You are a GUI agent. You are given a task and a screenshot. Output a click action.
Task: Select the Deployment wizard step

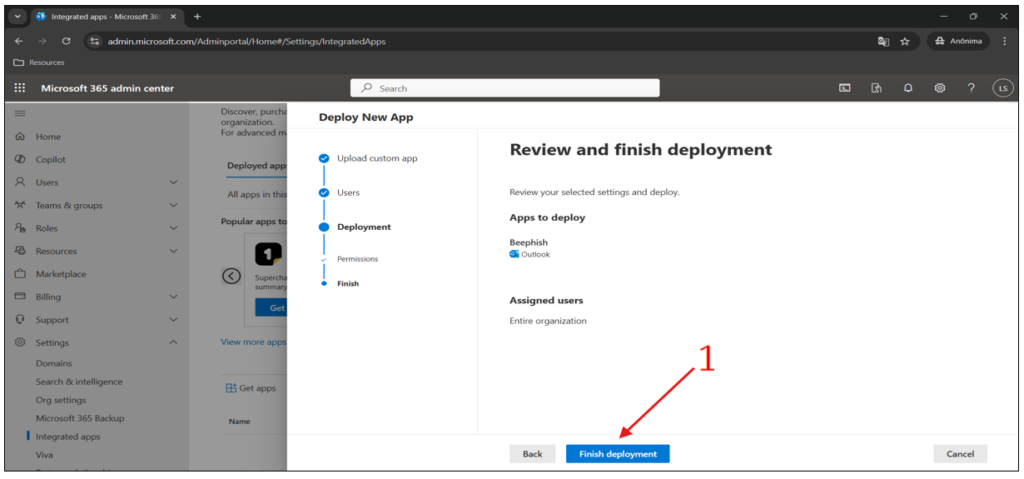[x=364, y=227]
